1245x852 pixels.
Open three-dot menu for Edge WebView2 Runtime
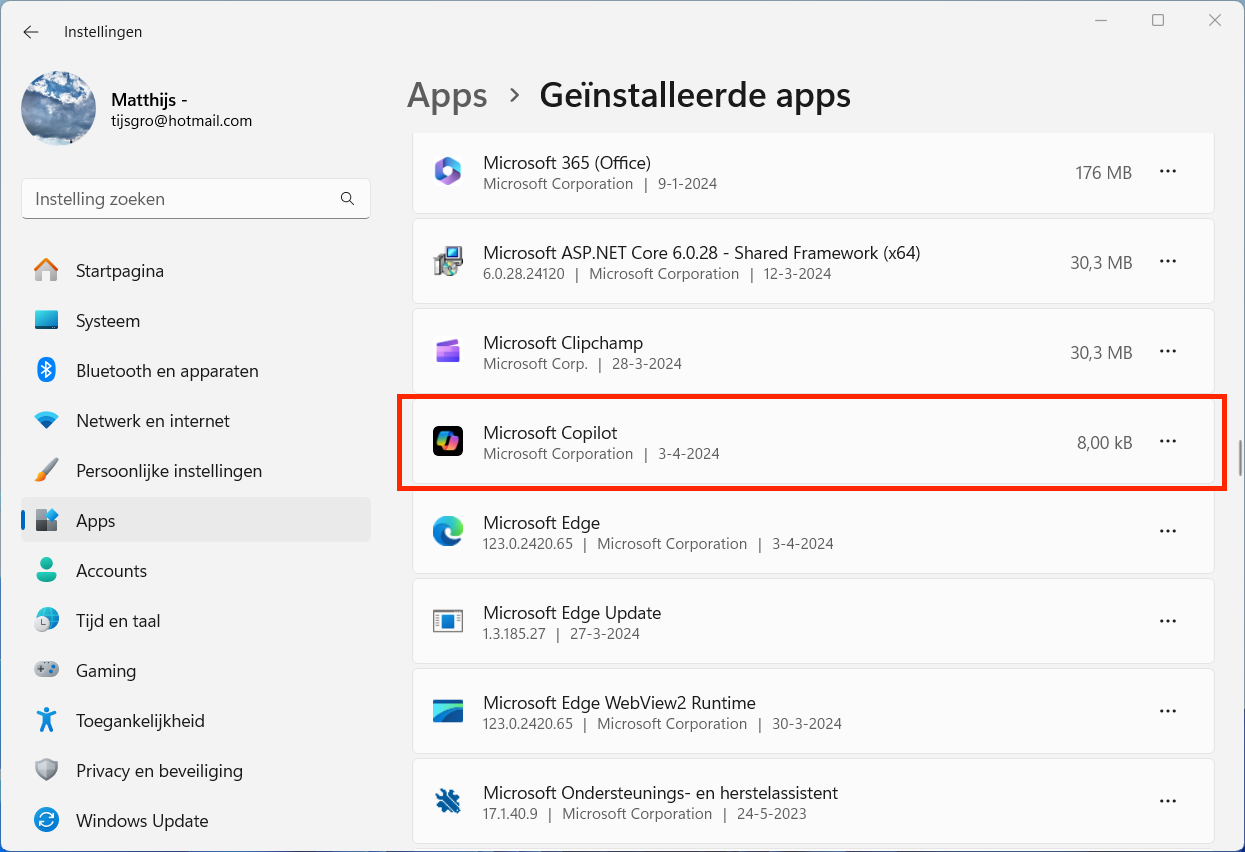tap(1167, 711)
